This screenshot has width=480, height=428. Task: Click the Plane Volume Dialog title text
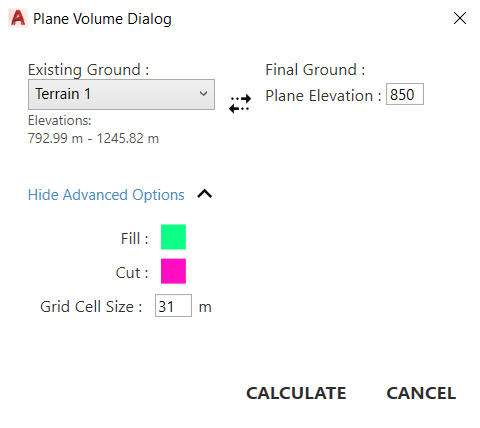(102, 19)
